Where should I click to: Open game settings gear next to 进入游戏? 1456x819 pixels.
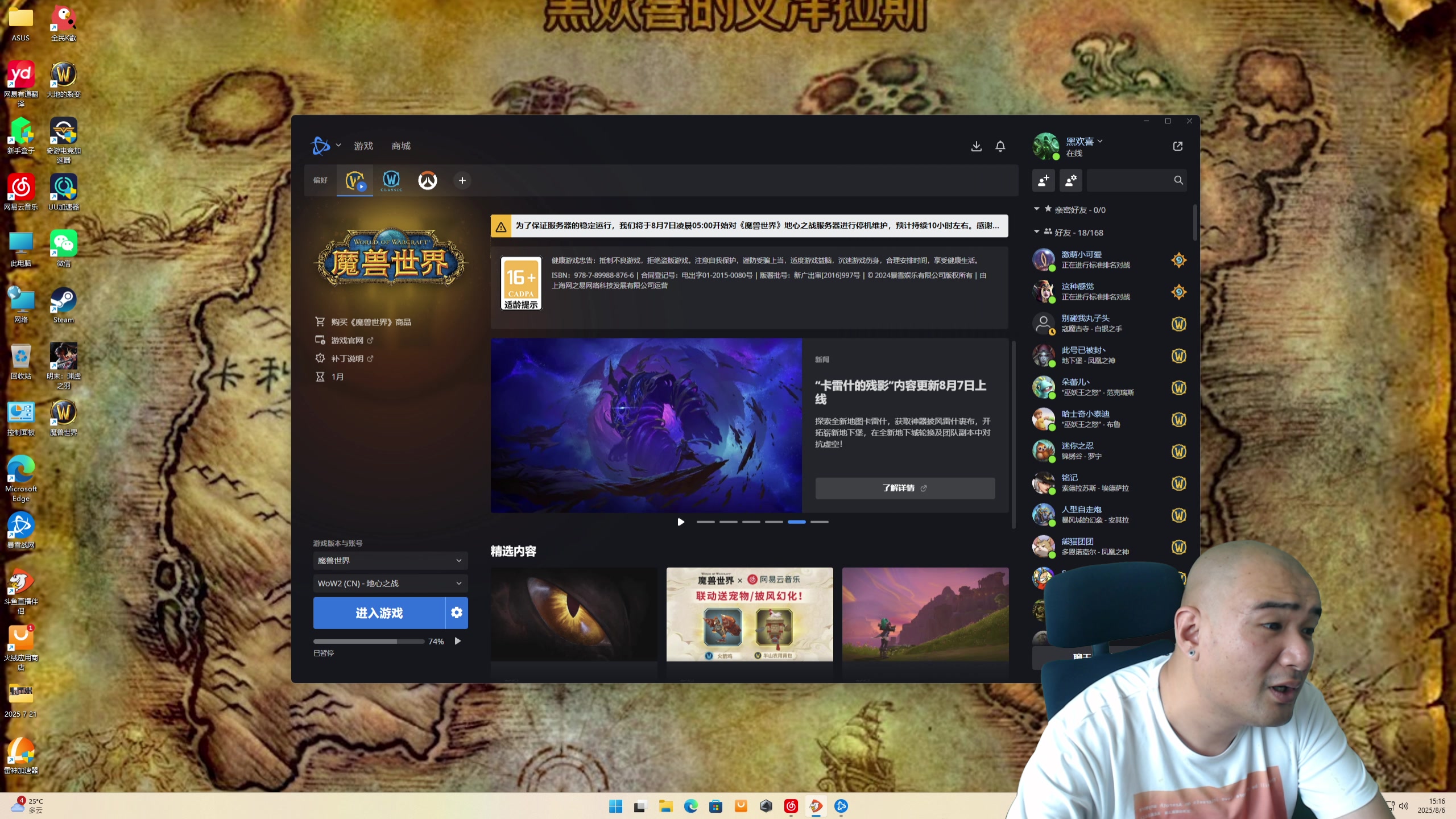[457, 613]
